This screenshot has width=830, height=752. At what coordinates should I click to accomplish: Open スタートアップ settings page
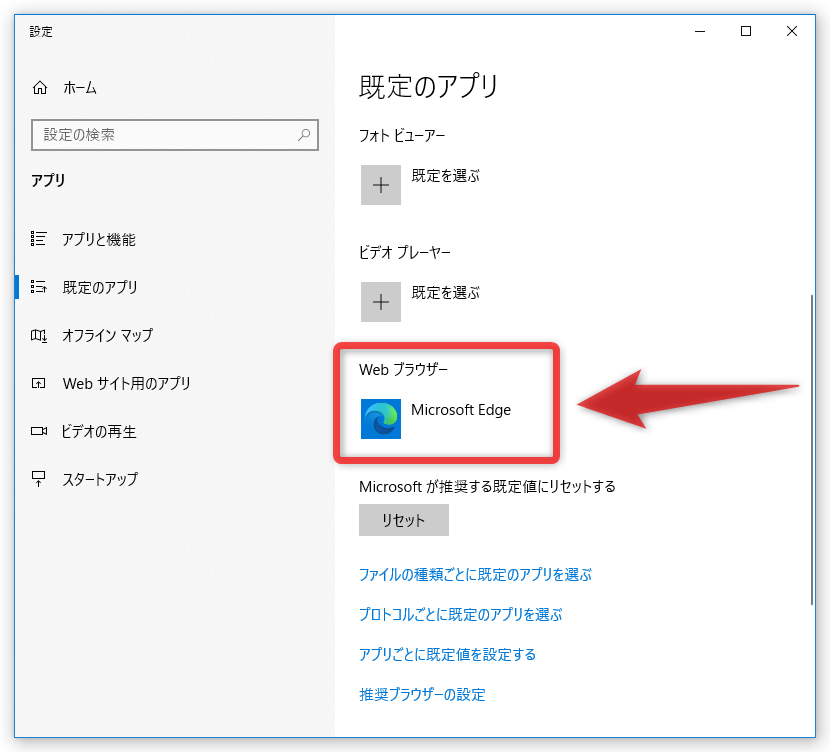click(100, 479)
